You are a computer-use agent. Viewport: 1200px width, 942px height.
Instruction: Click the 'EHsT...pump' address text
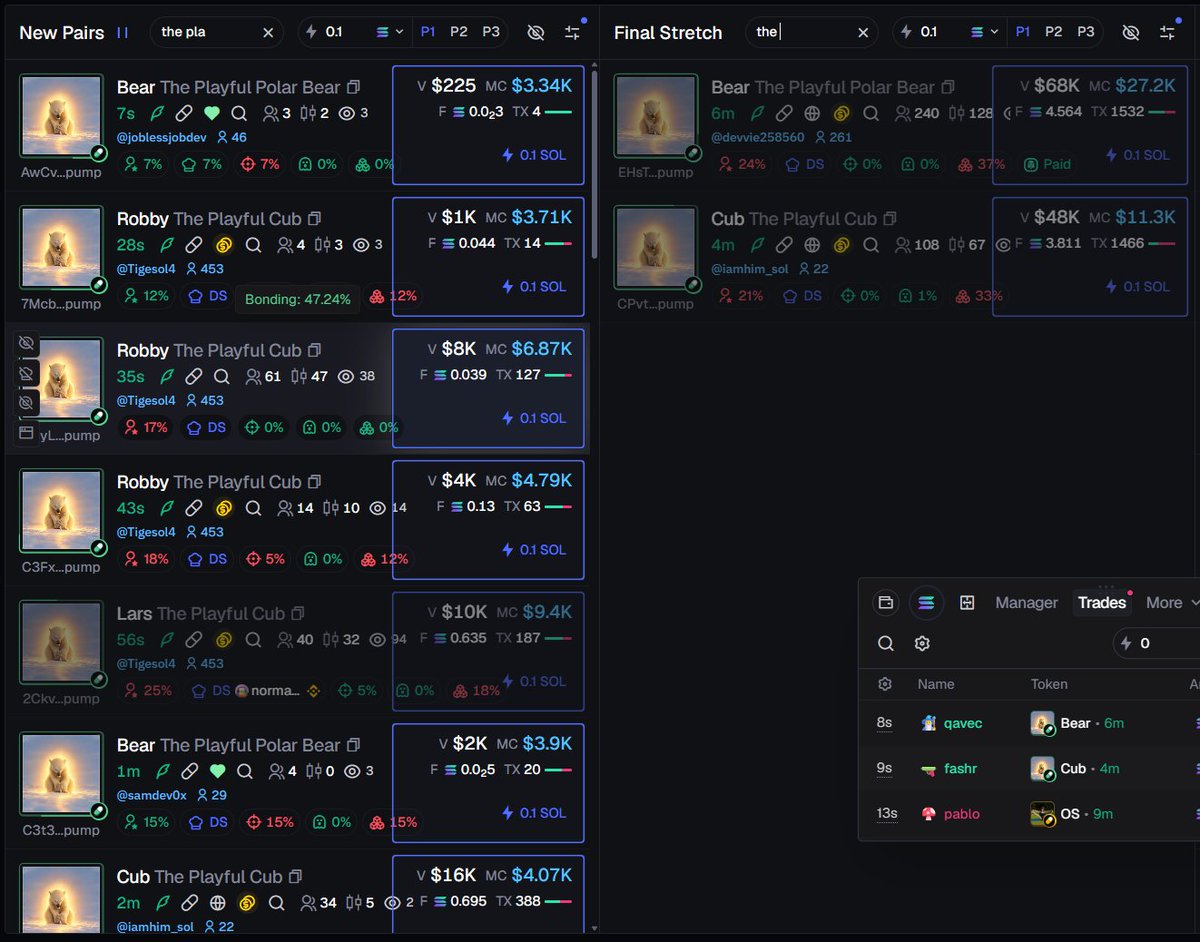655,172
